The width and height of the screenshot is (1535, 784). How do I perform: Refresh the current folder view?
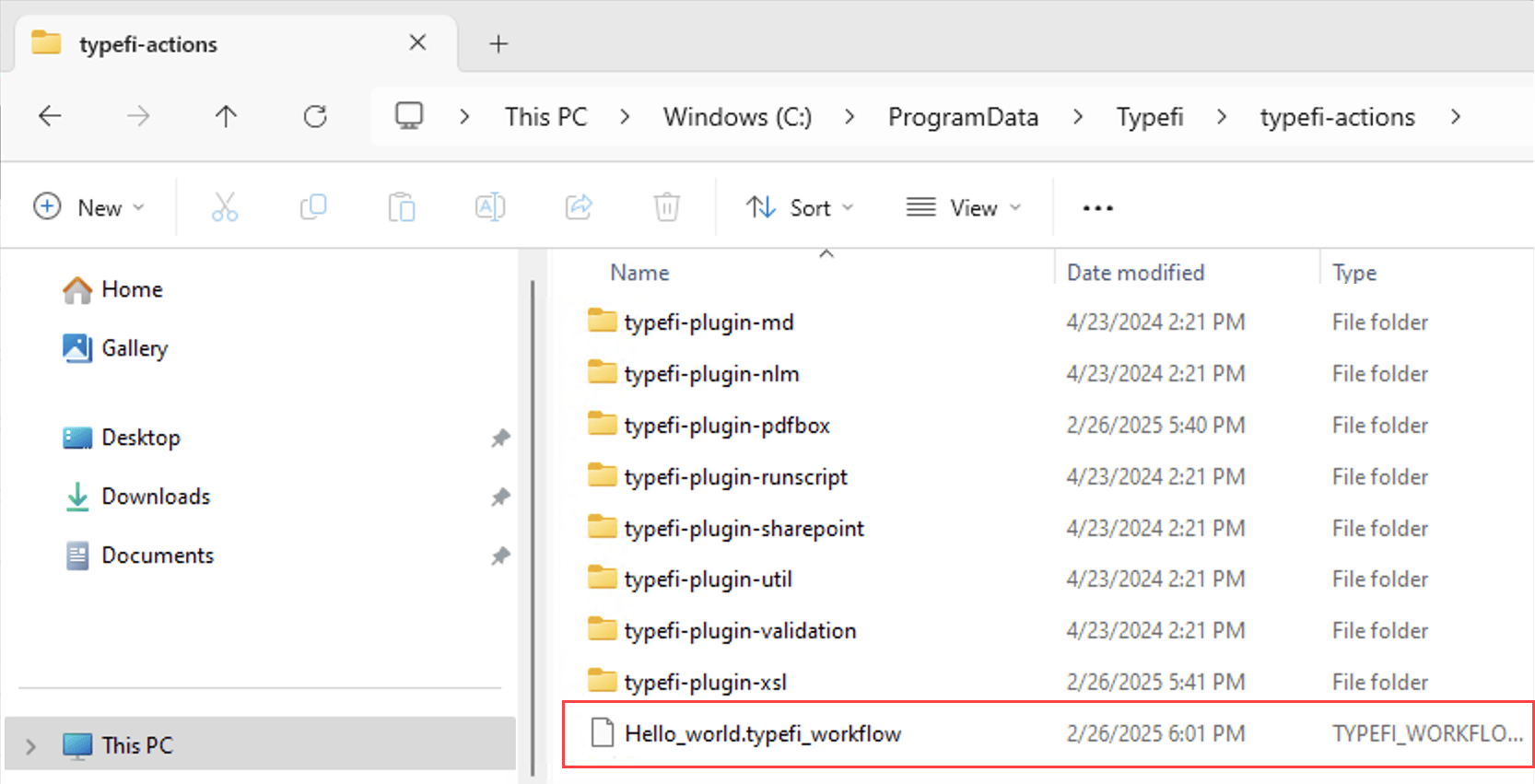click(315, 116)
